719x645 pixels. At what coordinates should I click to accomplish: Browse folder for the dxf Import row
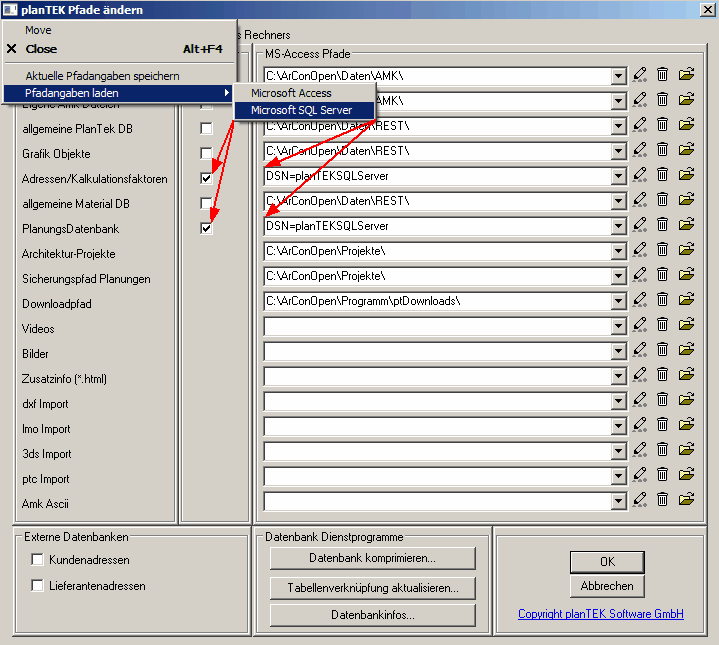686,400
